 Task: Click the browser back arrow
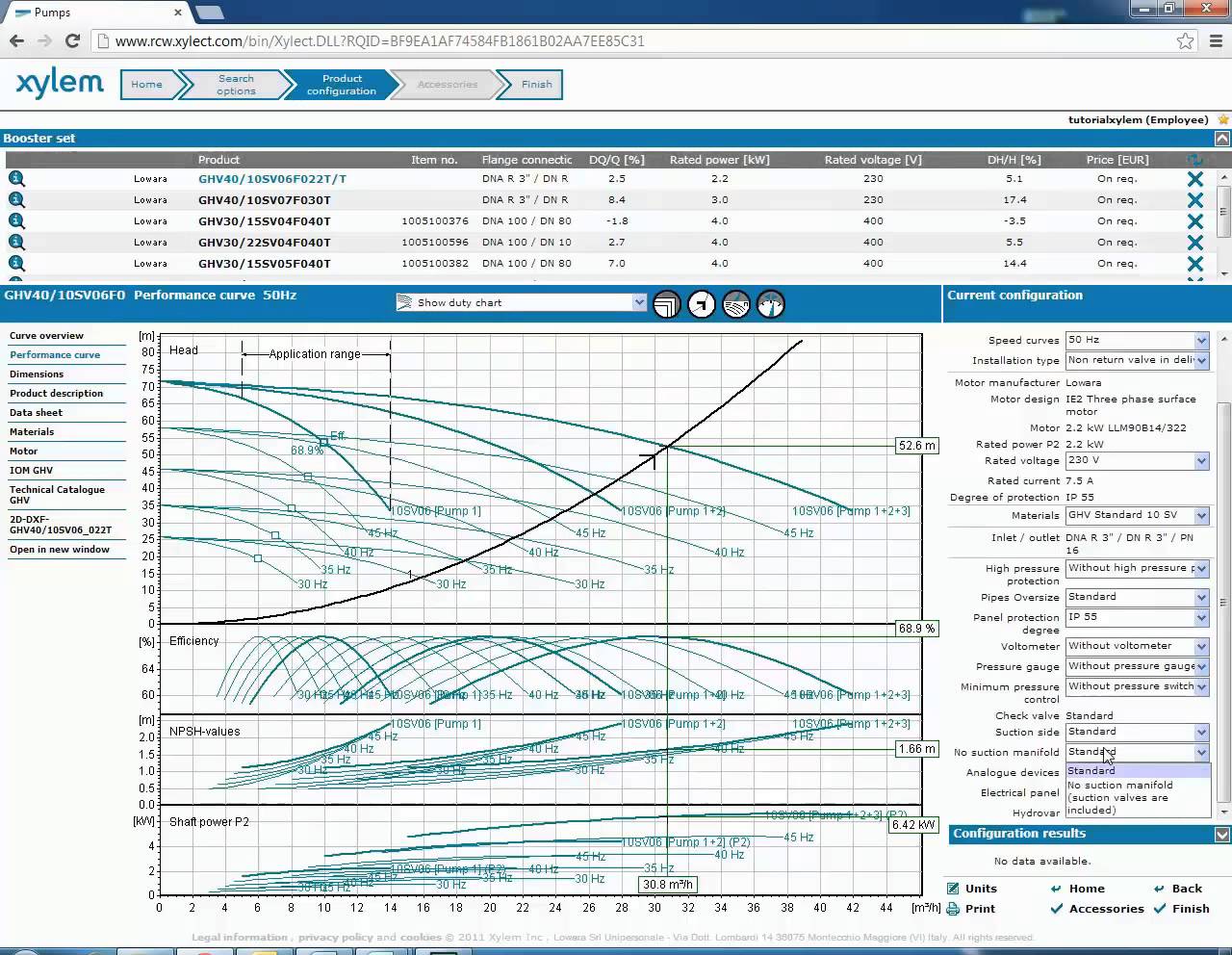pyautogui.click(x=16, y=40)
